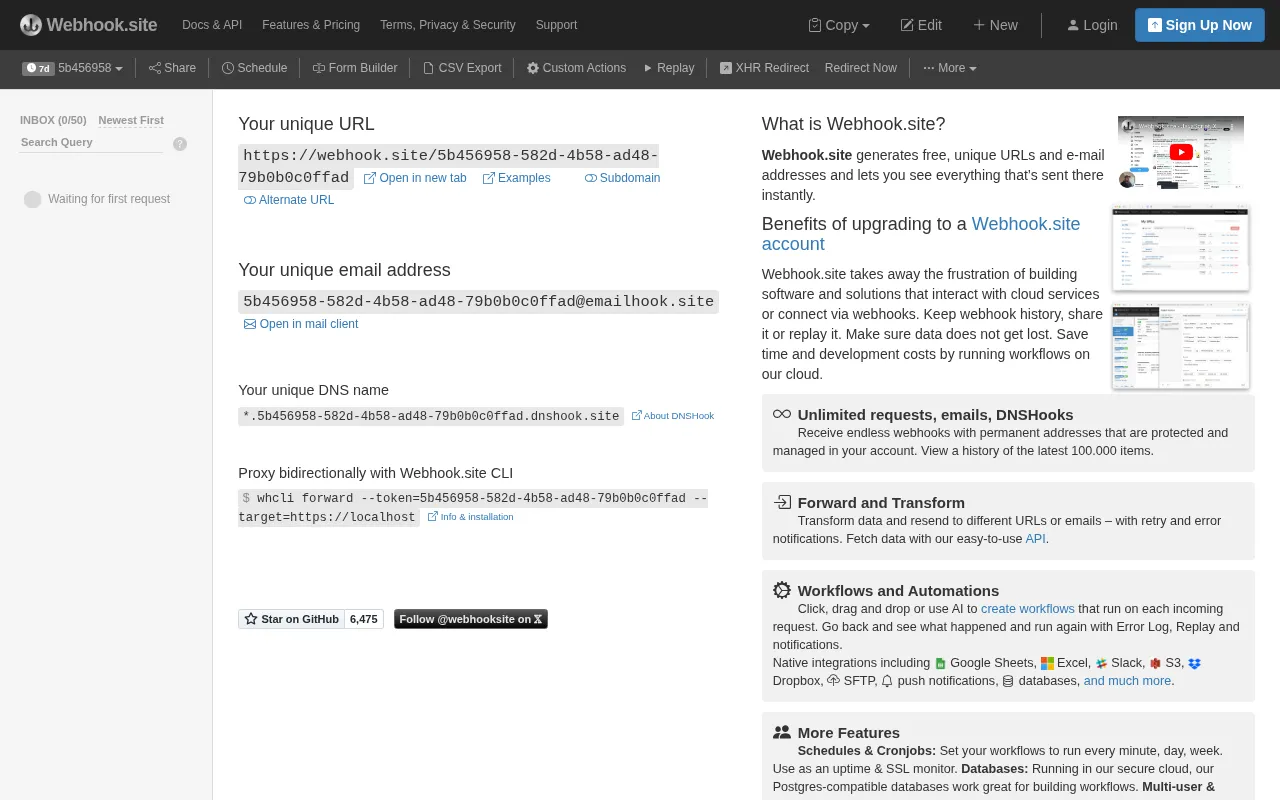Click the create workflows link
1280x800 pixels.
pyautogui.click(x=1028, y=609)
